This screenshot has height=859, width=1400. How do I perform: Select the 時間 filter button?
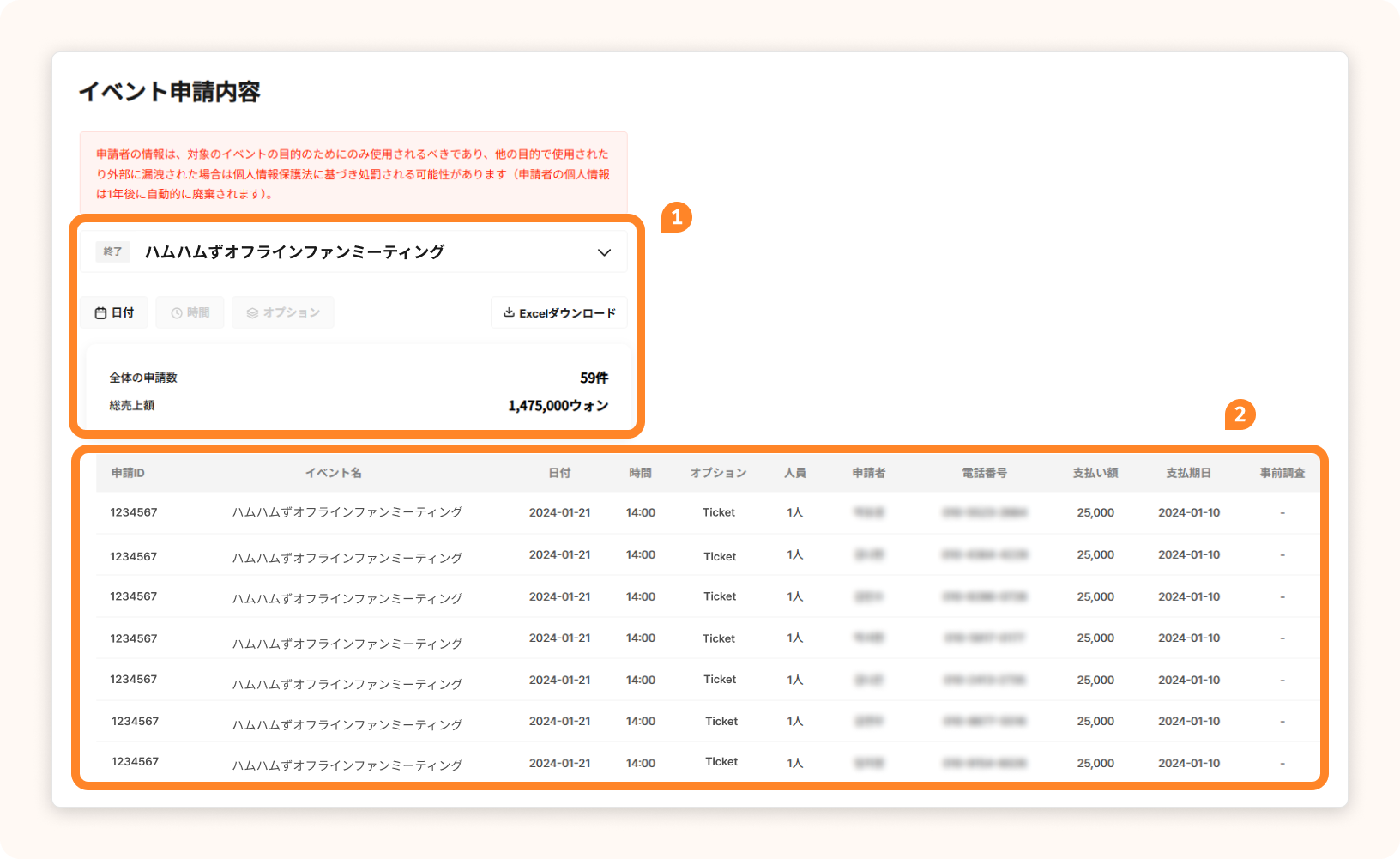click(x=190, y=313)
